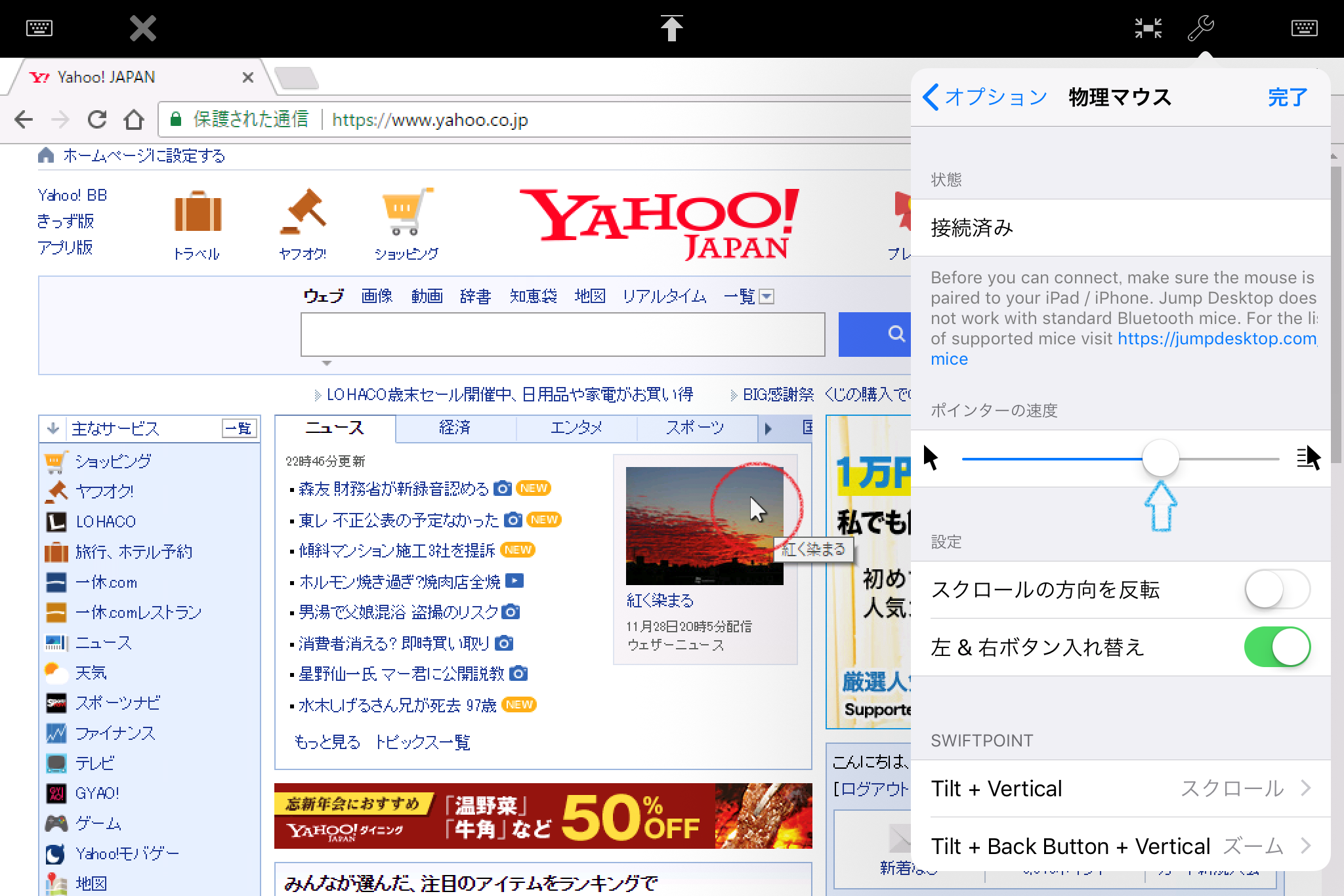1344x896 pixels.
Task: Switch search to 画像
Action: tap(377, 296)
